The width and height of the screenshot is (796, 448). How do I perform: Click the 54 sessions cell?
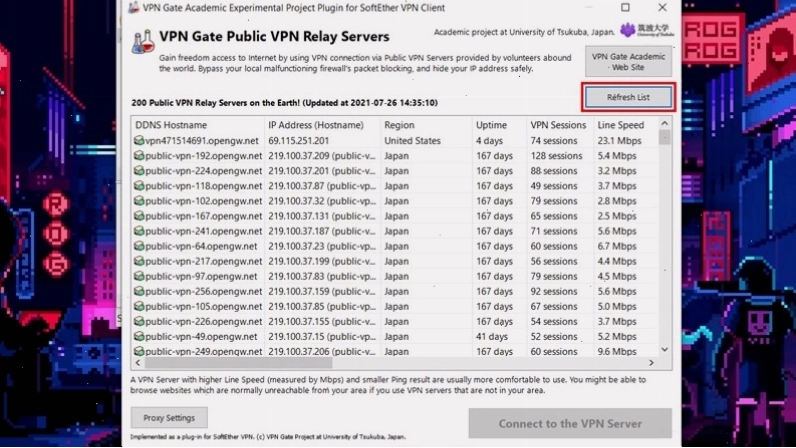coord(554,321)
